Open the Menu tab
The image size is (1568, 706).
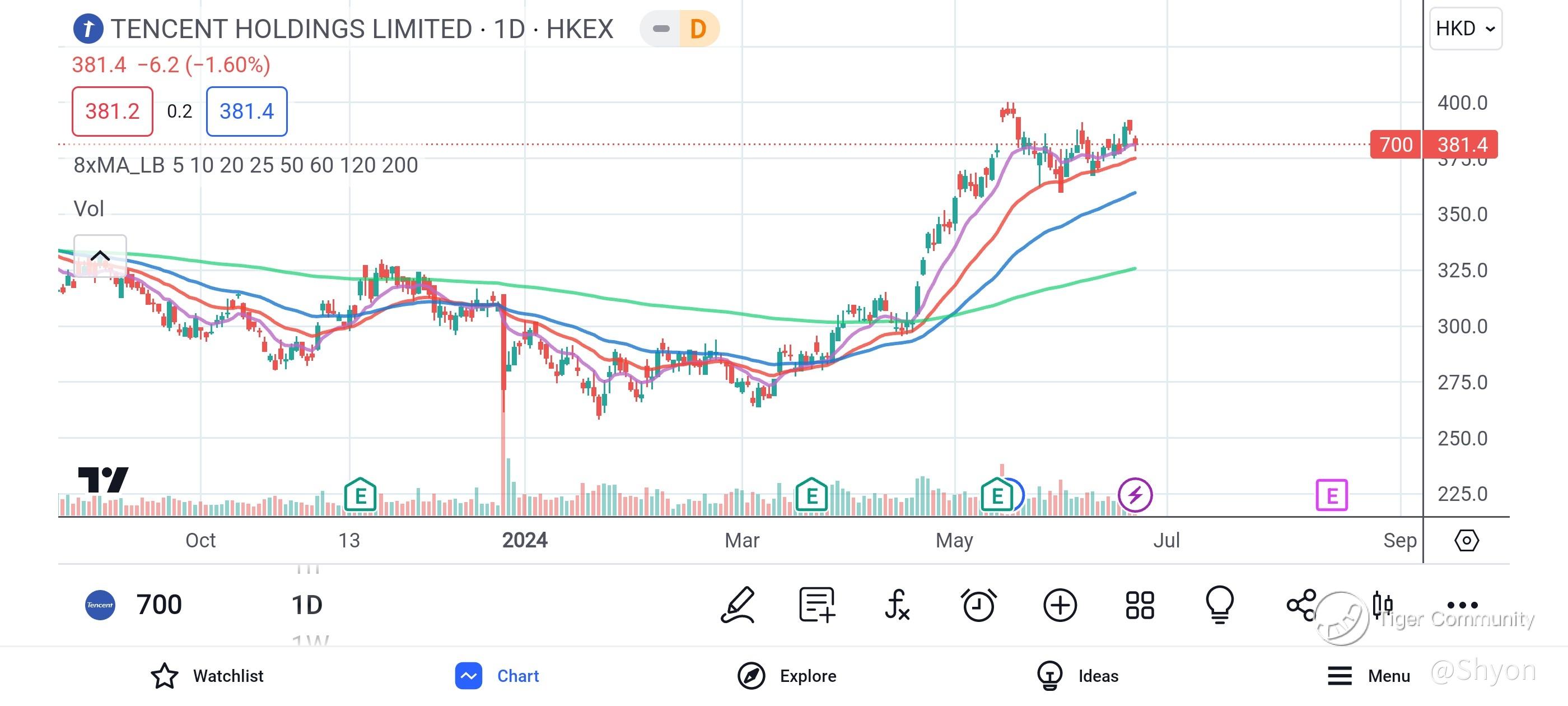pyautogui.click(x=1369, y=676)
